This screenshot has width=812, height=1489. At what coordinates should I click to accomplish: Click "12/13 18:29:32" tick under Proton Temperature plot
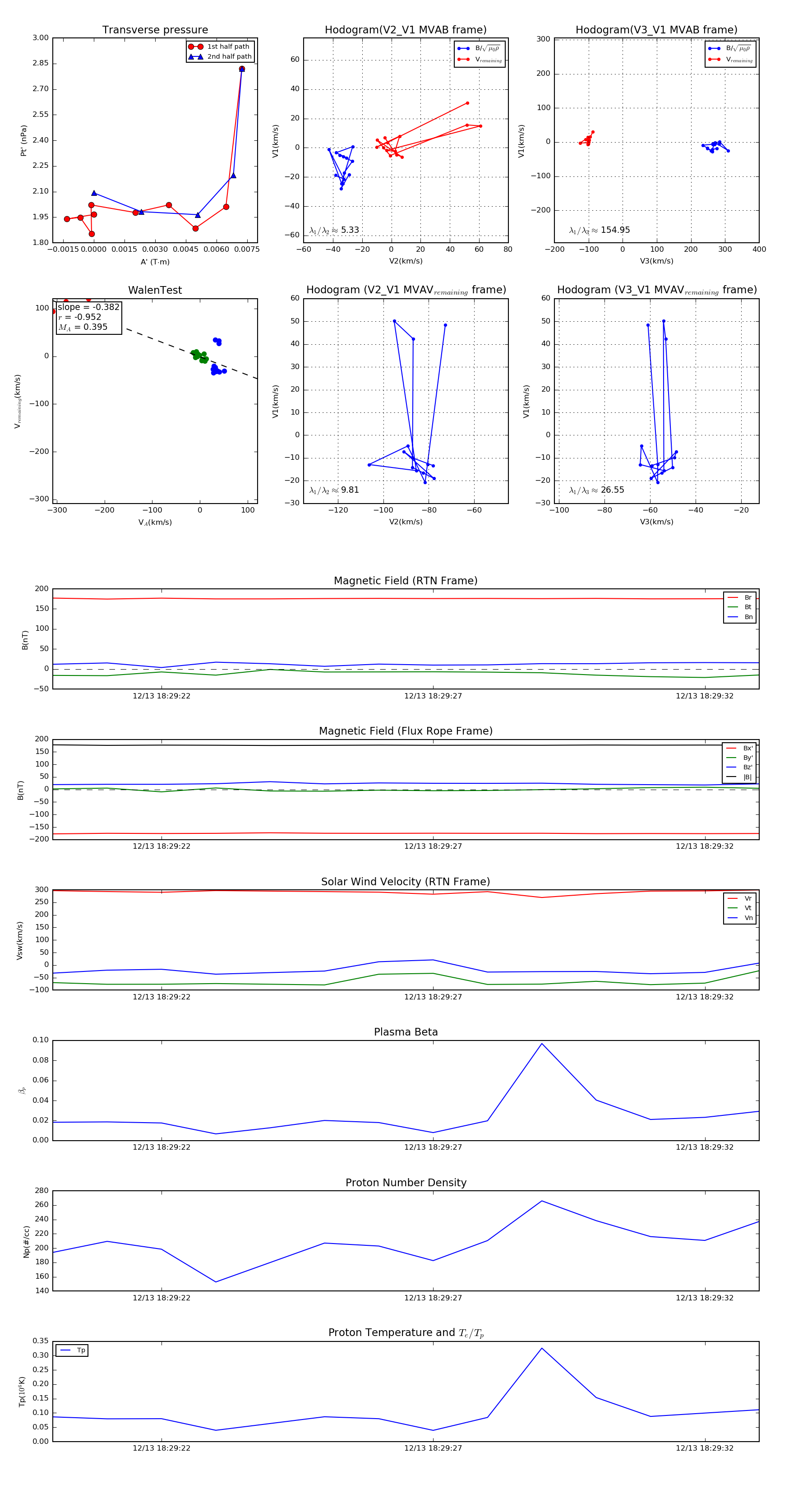click(705, 1448)
